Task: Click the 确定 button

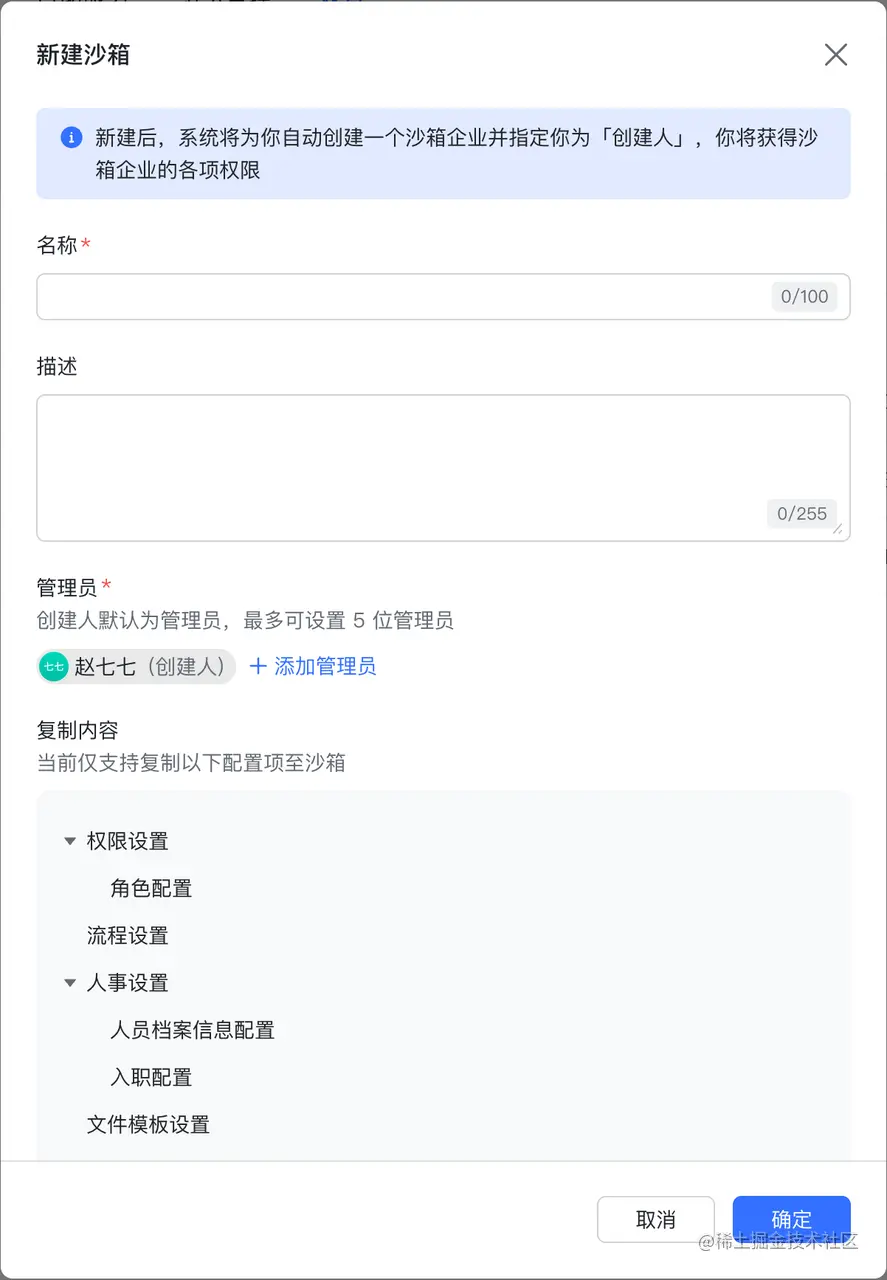Action: pos(791,1219)
